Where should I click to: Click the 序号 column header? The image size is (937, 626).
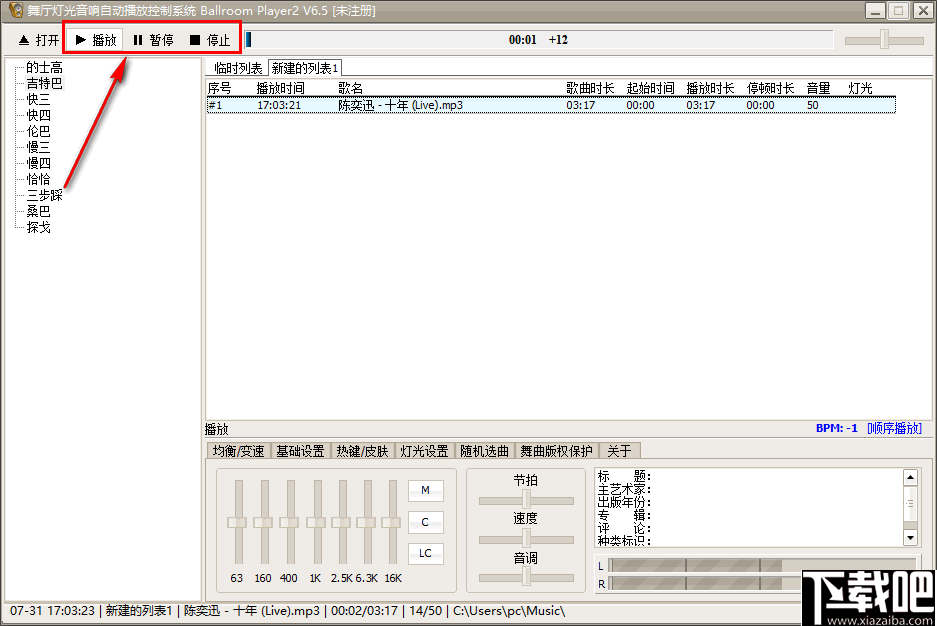219,88
